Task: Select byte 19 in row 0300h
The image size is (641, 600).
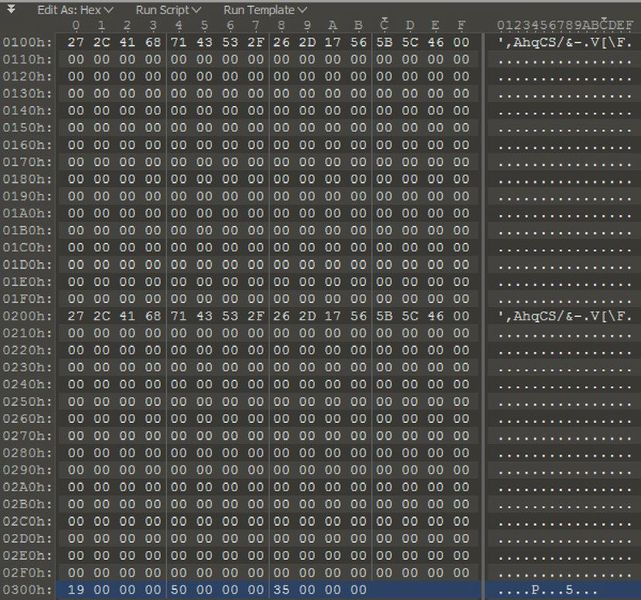Action: point(76,590)
